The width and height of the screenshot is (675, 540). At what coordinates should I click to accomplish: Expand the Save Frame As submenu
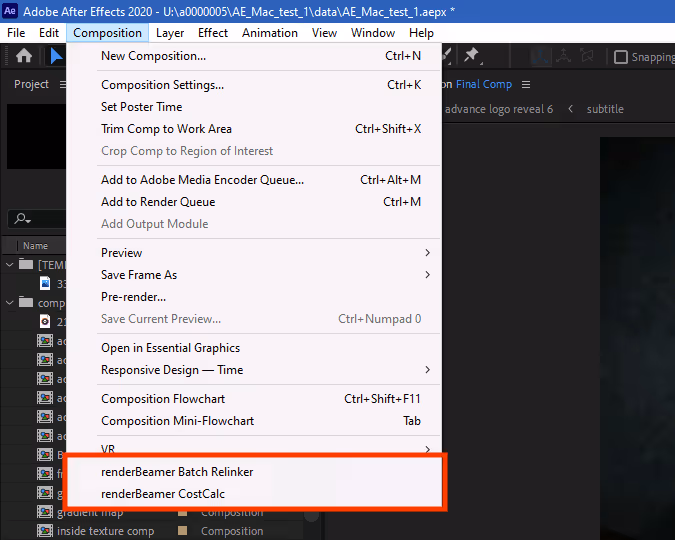click(427, 275)
